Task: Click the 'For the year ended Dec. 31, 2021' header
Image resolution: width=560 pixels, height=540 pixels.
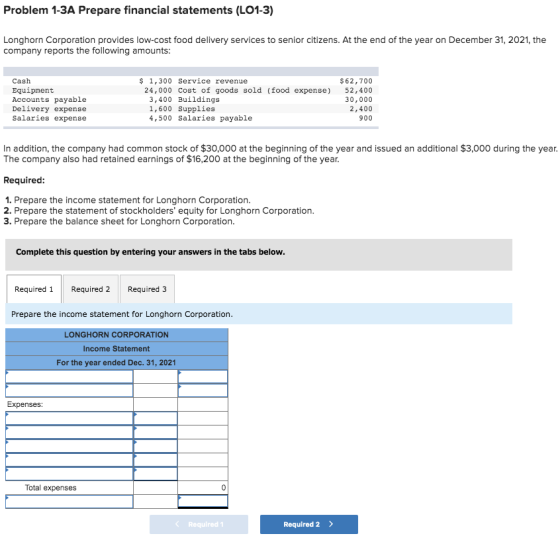Action: pyautogui.click(x=116, y=363)
